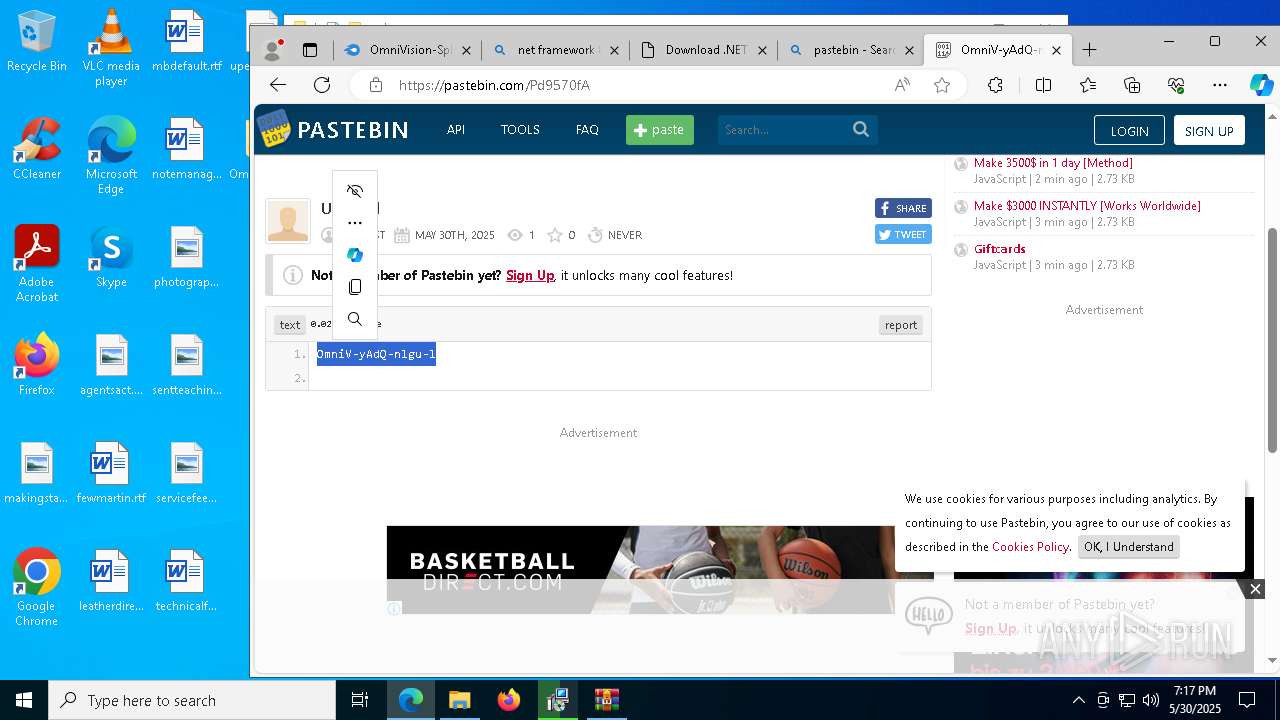
Task: Toggle Edge split screen view
Action: pos(1043,85)
